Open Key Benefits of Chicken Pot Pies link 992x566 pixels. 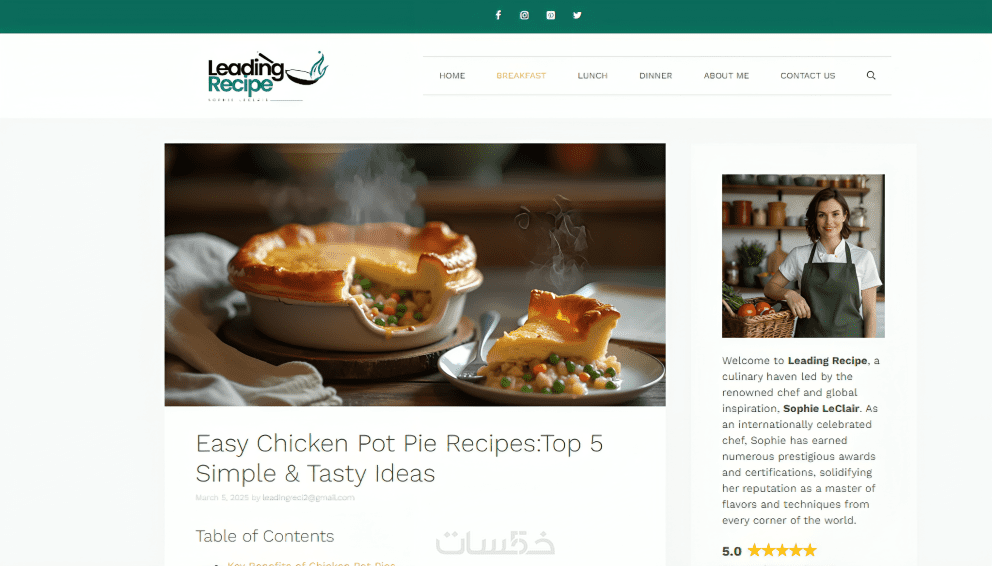tap(311, 563)
